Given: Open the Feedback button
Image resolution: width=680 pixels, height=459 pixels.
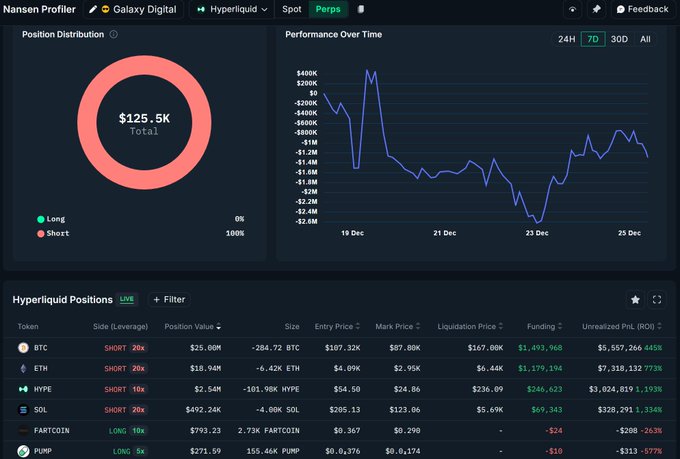Looking at the screenshot, I should 642,9.
